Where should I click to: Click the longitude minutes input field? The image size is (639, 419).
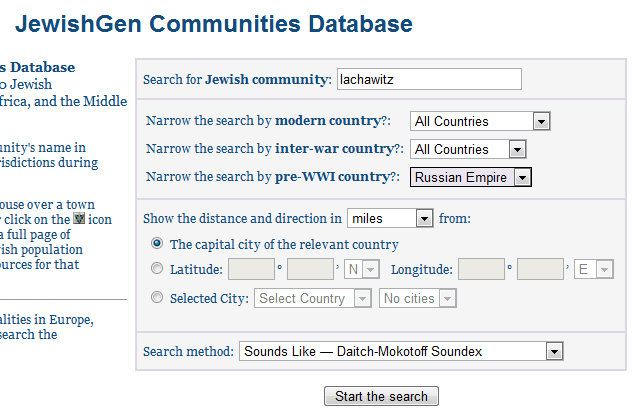coord(540,269)
